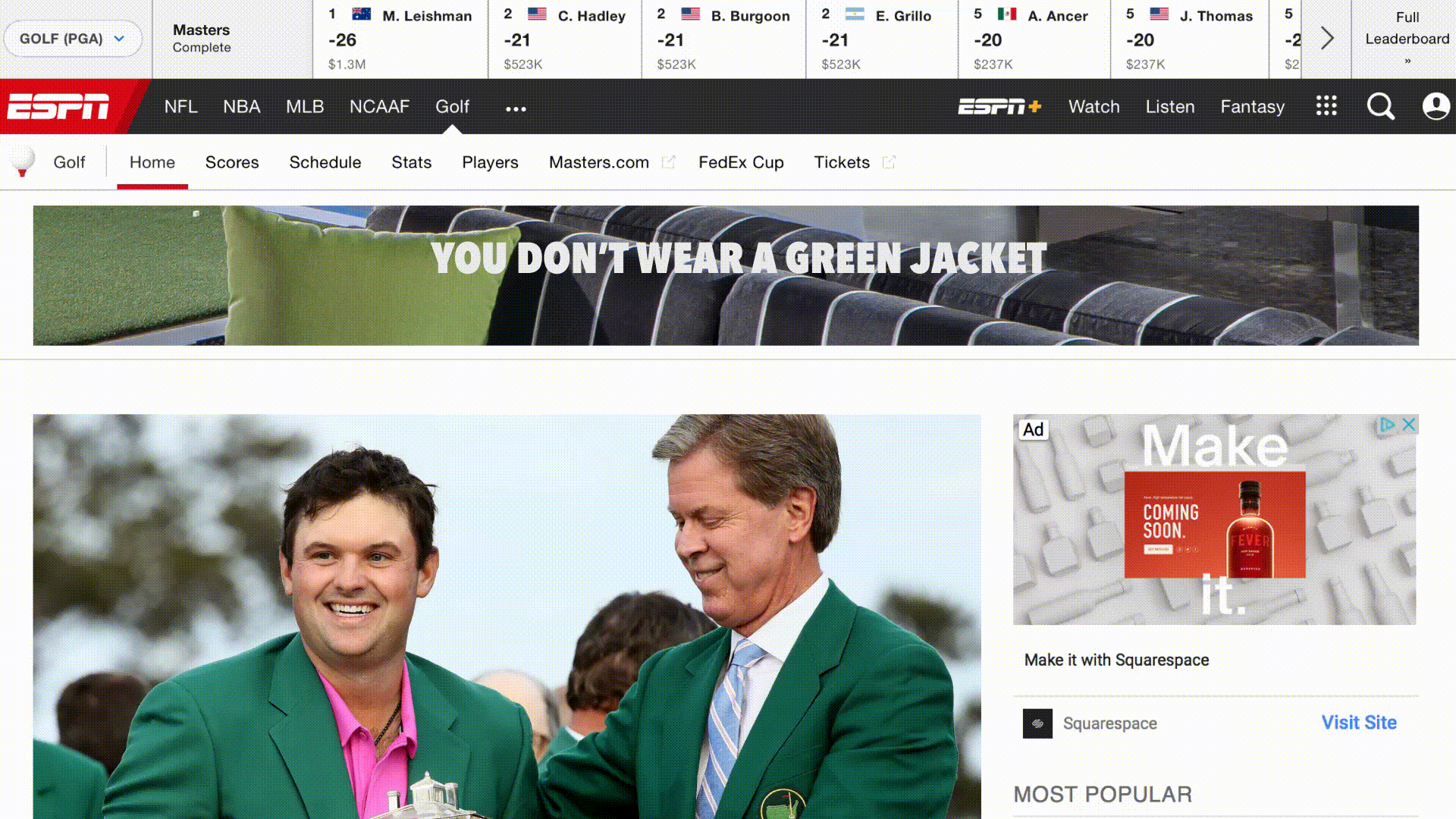The image size is (1456, 819).
Task: Select the Scores tab
Action: click(x=232, y=162)
